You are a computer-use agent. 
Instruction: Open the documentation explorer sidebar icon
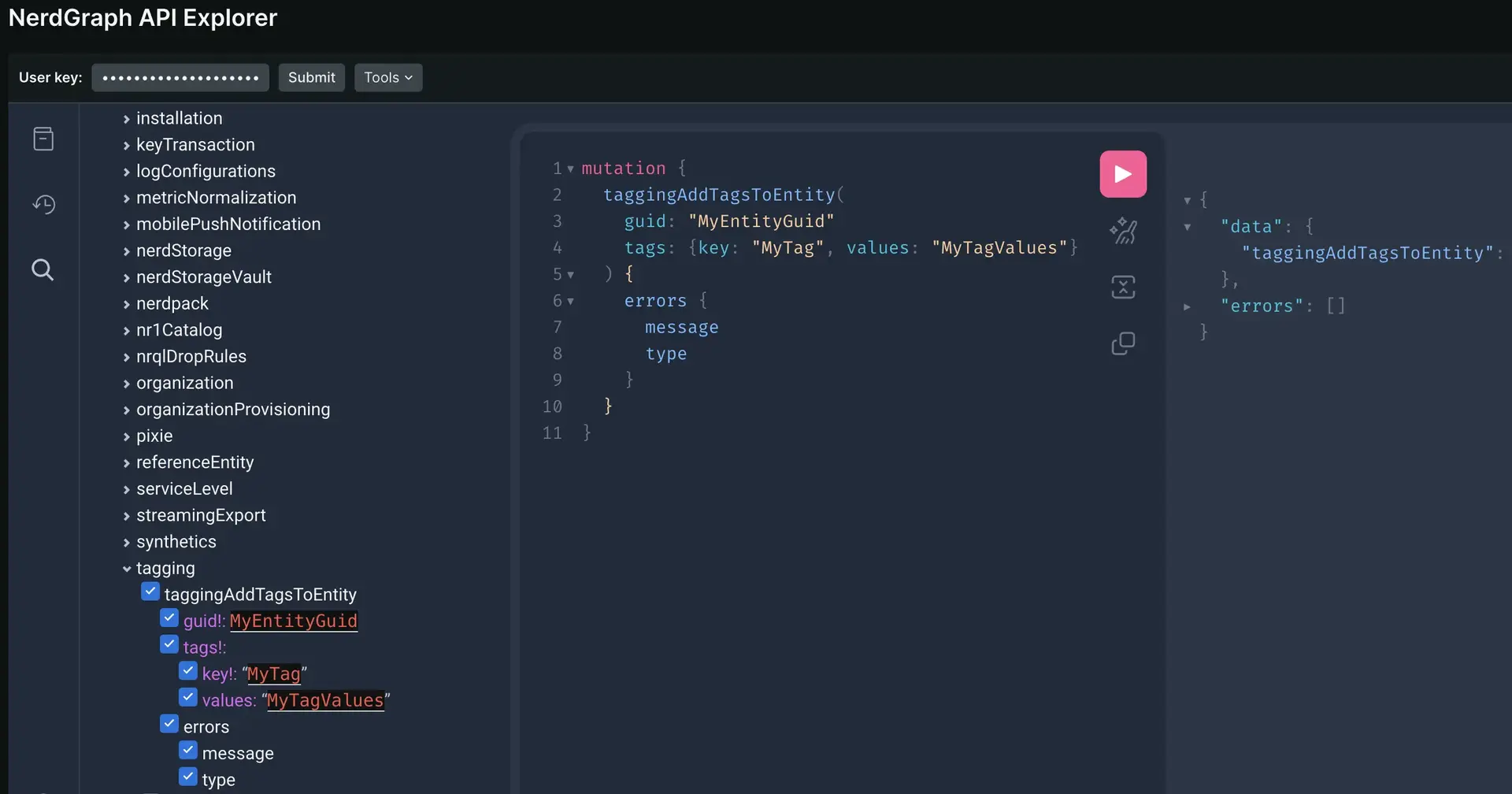click(x=43, y=139)
